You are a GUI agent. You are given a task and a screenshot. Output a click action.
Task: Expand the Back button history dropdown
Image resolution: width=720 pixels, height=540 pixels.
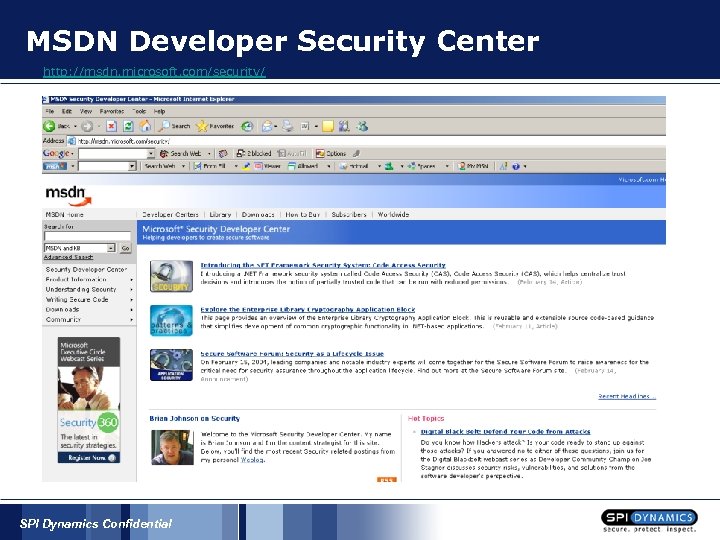click(75, 126)
